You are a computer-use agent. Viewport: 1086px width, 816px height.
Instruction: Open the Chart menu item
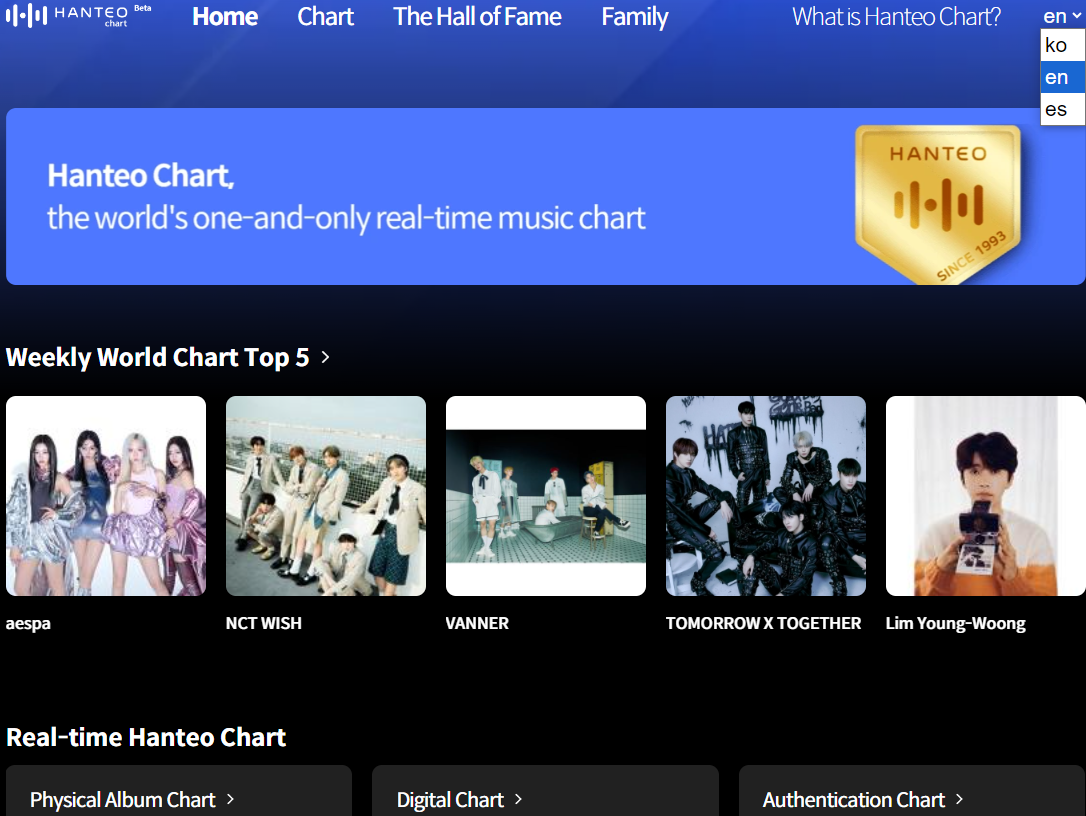(x=326, y=17)
